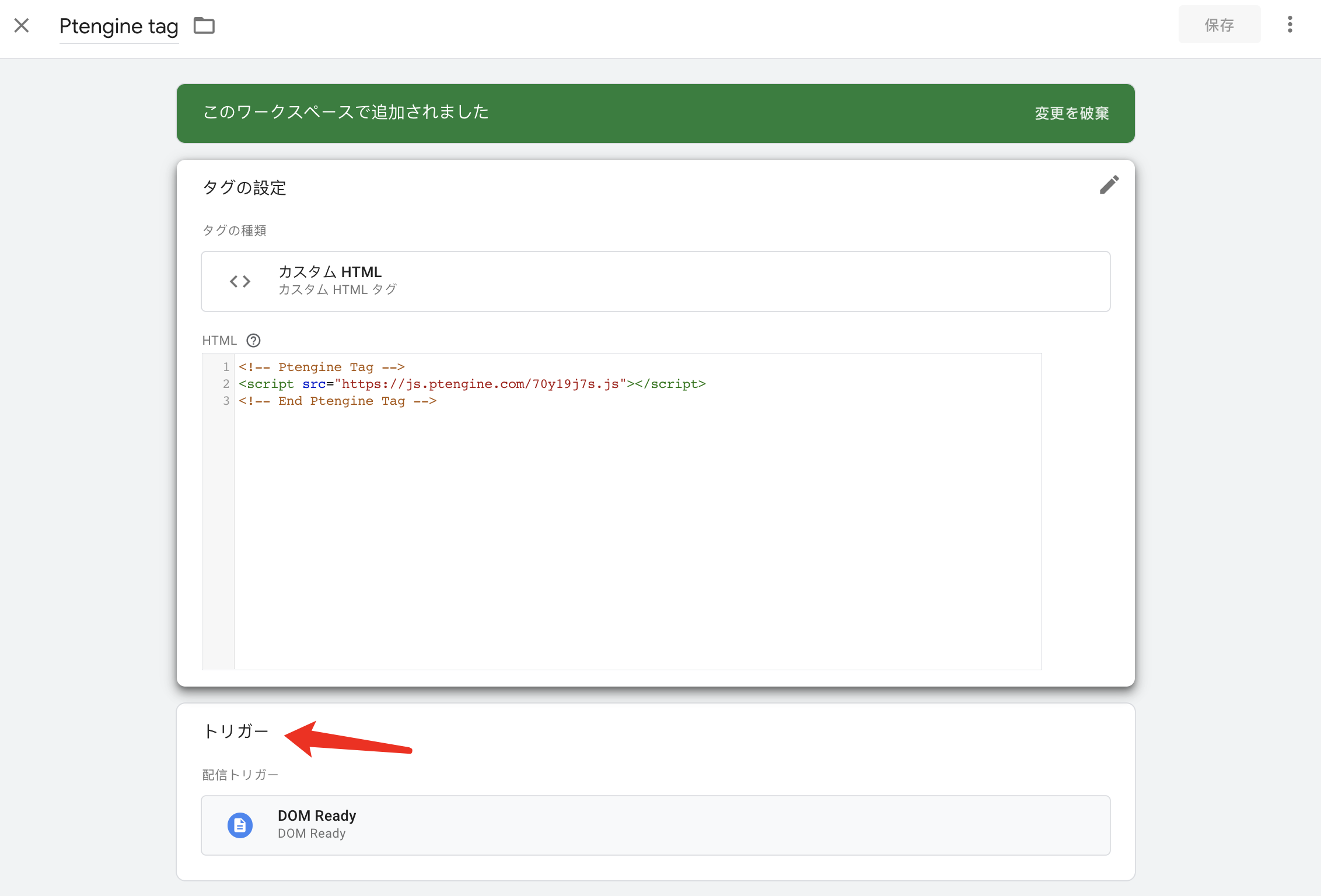The image size is (1321, 896).
Task: Edit the Ptengine tag name field
Action: (x=119, y=26)
